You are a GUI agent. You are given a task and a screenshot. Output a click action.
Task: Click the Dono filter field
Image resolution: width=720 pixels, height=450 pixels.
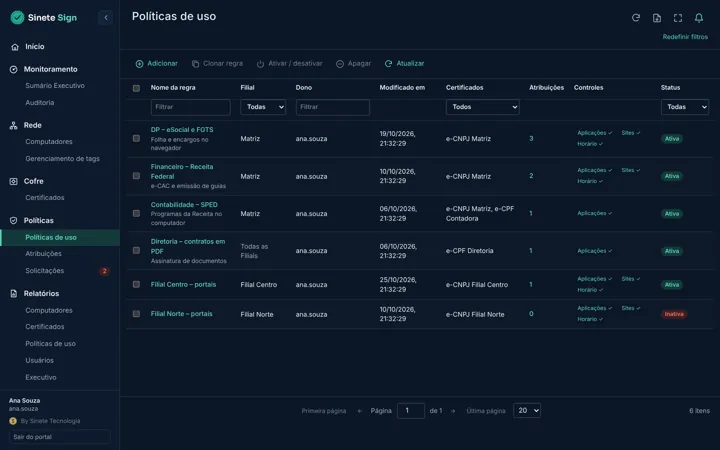(x=332, y=107)
